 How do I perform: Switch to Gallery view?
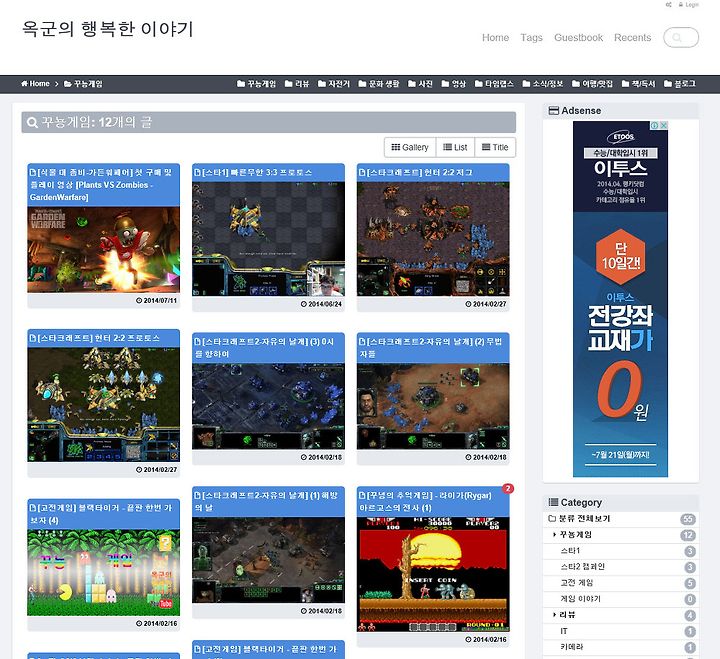(x=410, y=147)
